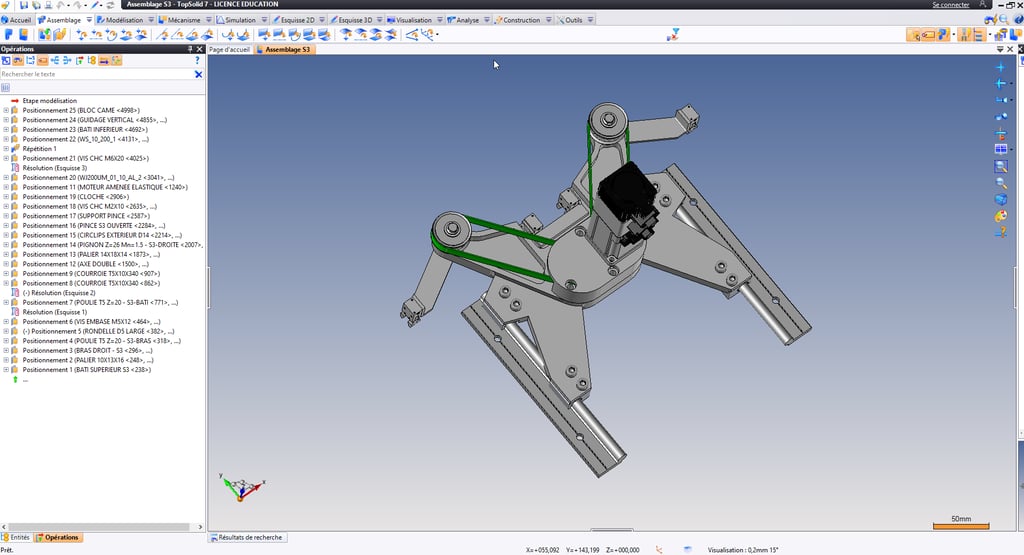Click the first blue part icon in Assemblage toolbar
This screenshot has width=1024, height=555.
tap(9, 35)
